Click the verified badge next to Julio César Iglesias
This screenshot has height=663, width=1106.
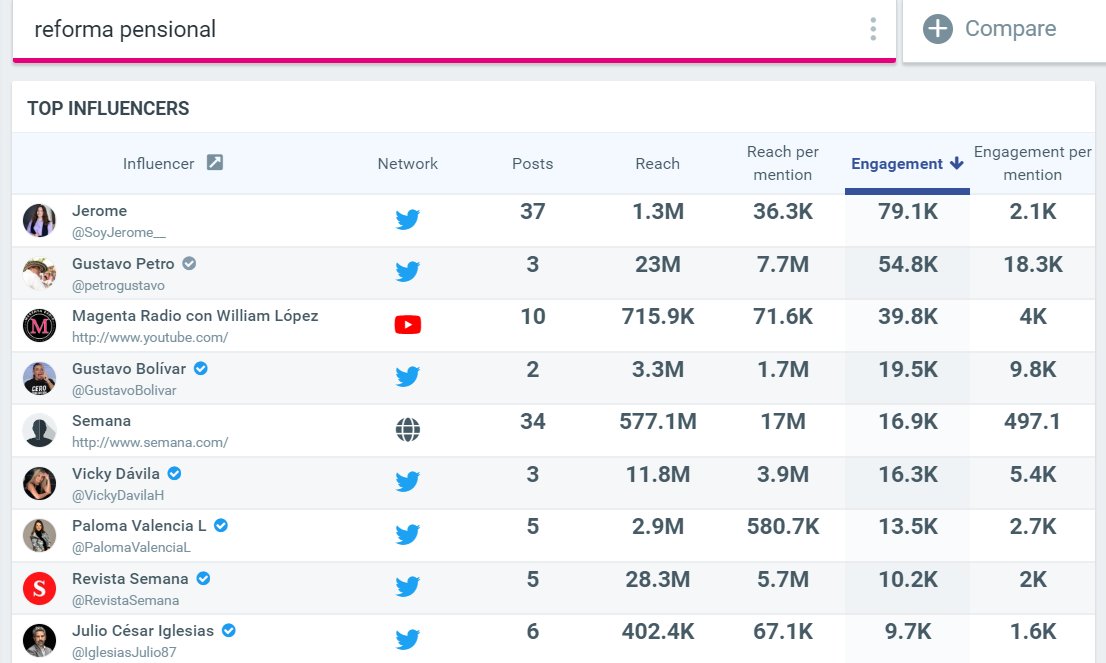229,631
